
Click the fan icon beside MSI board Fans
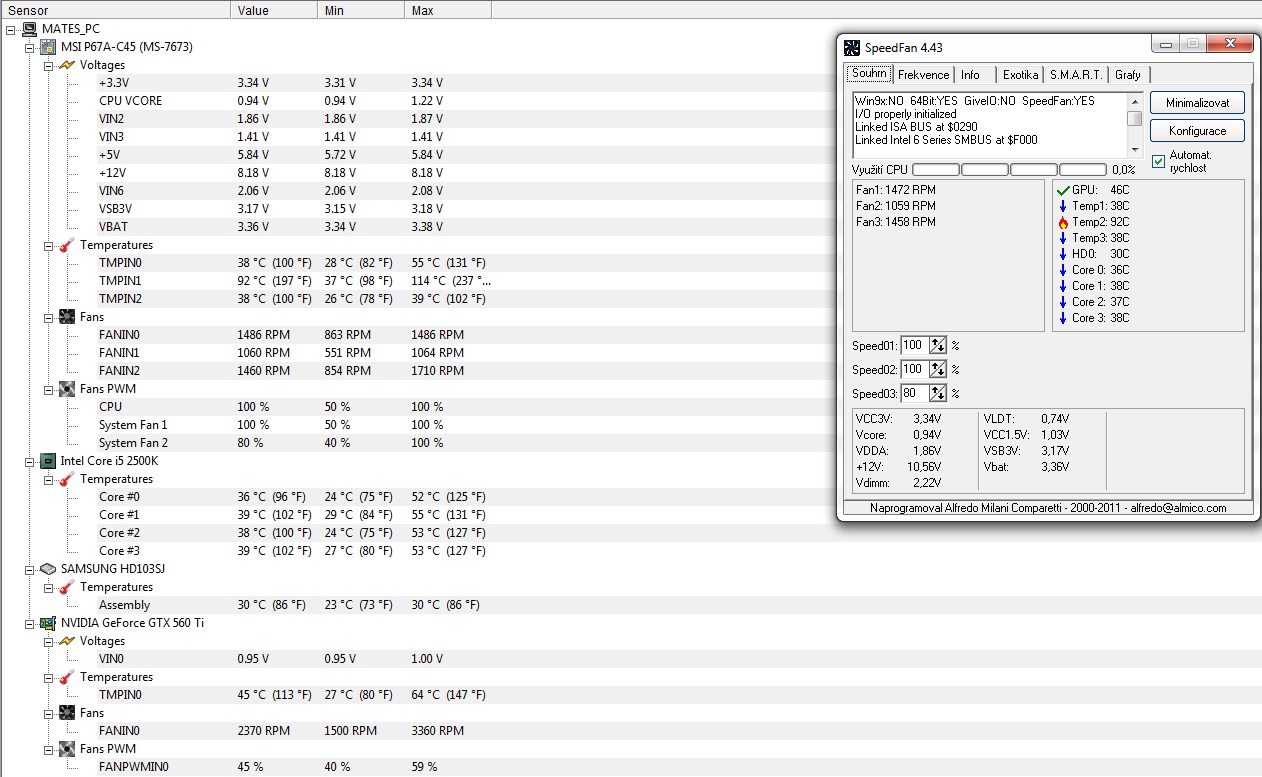[x=67, y=317]
